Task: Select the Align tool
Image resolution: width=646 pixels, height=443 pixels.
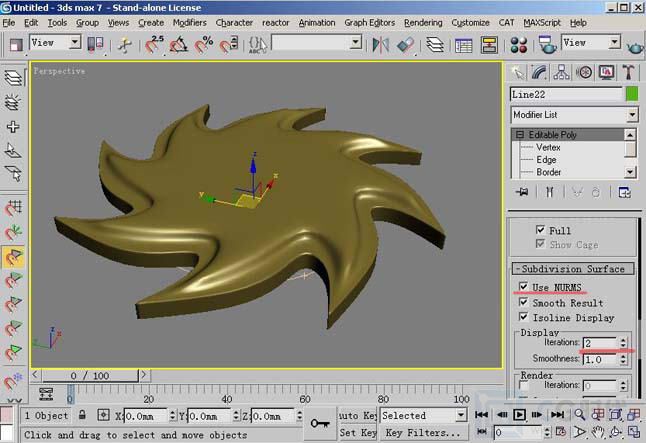Action: (405, 45)
